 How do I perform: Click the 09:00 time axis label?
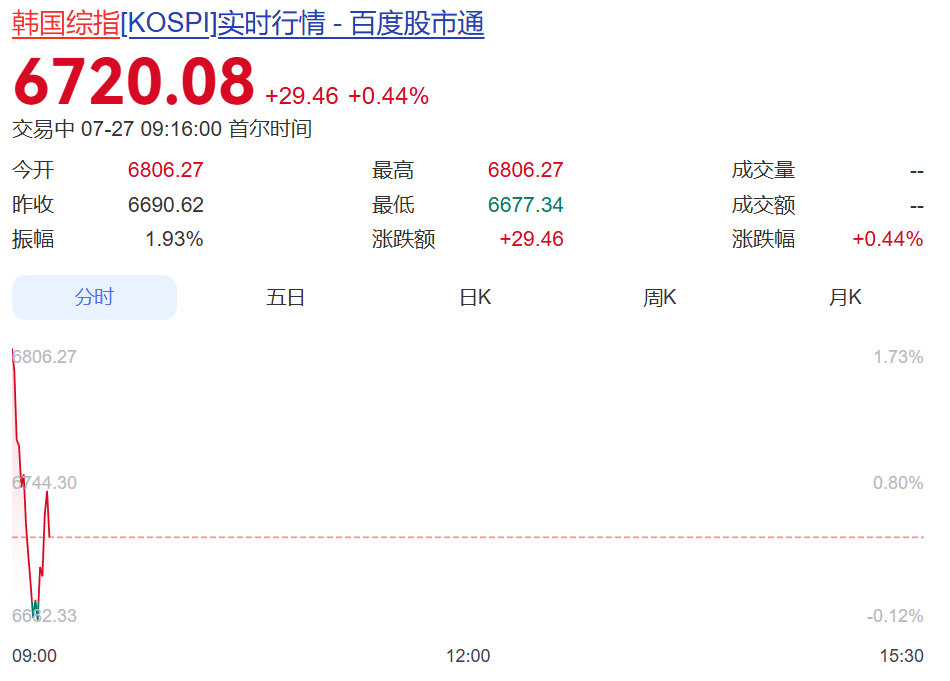(35, 656)
